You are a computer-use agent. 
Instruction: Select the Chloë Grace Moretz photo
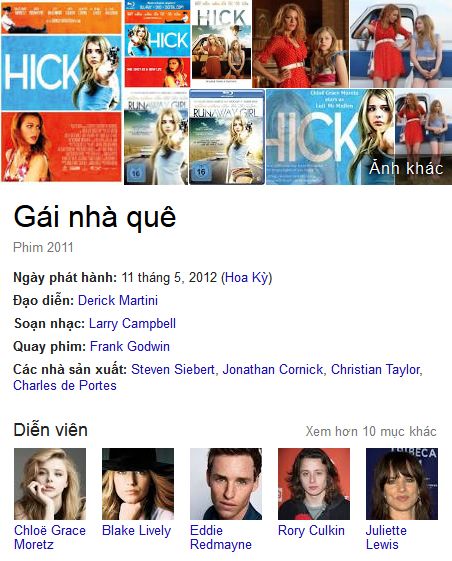pos(50,484)
